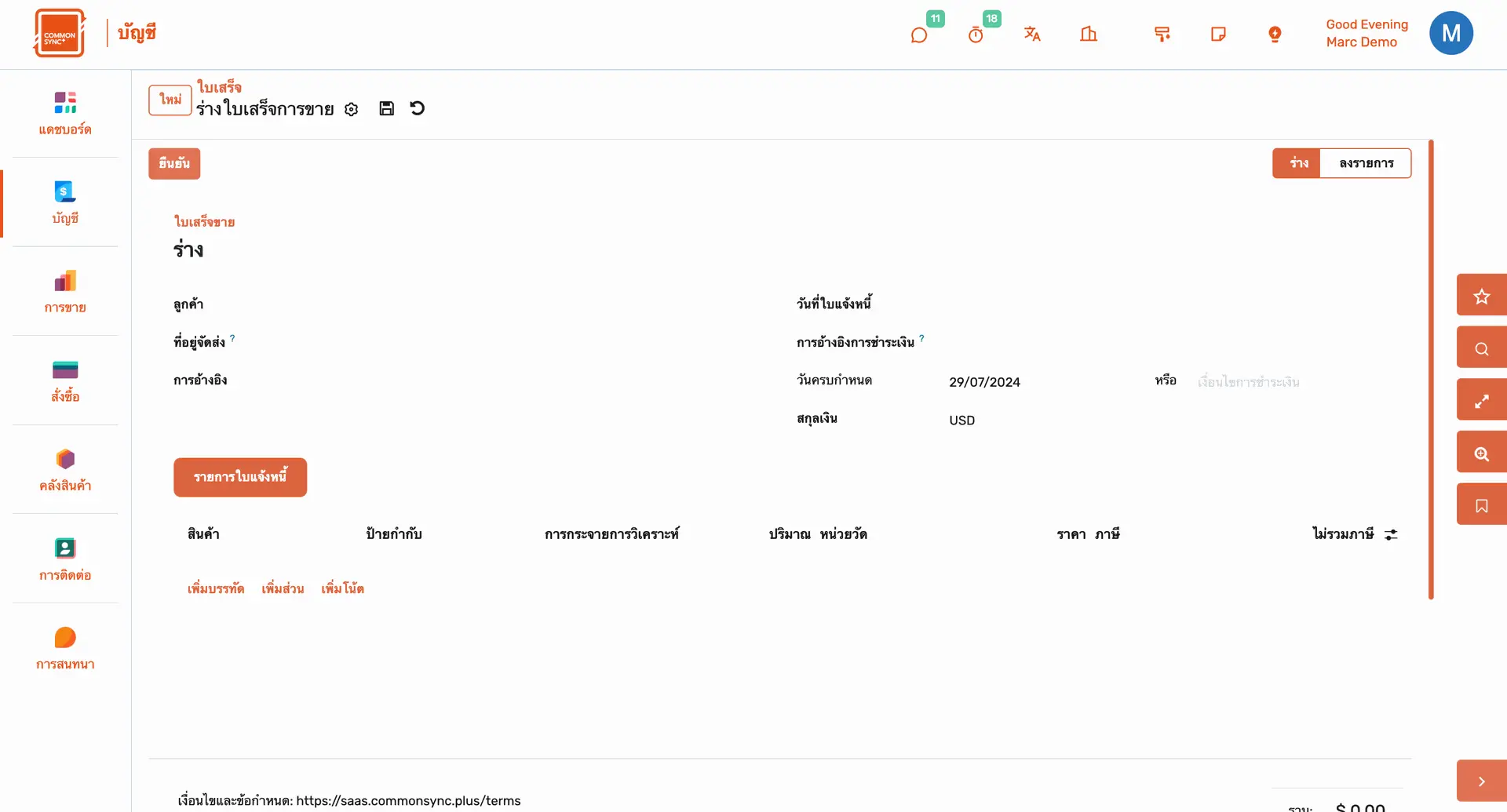Expand the side panel with the chevron arrow
Image resolution: width=1507 pixels, height=812 pixels.
click(x=1481, y=781)
